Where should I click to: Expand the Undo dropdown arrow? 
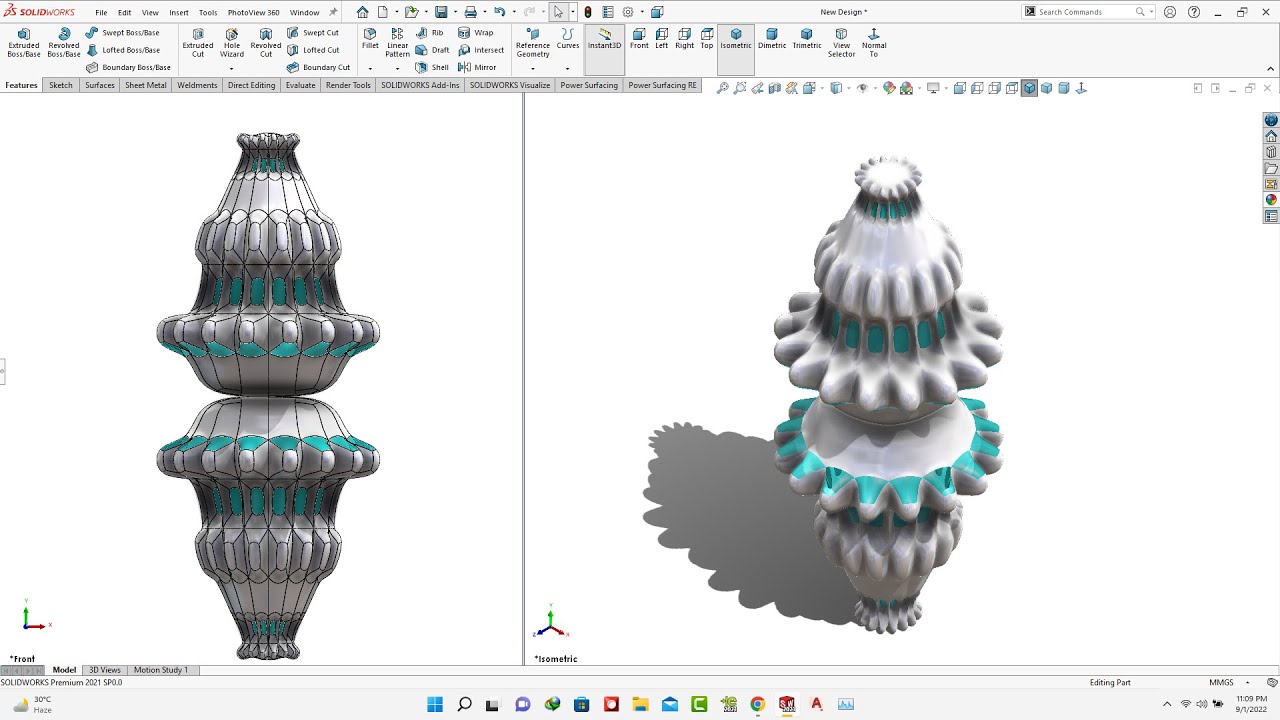(x=512, y=12)
